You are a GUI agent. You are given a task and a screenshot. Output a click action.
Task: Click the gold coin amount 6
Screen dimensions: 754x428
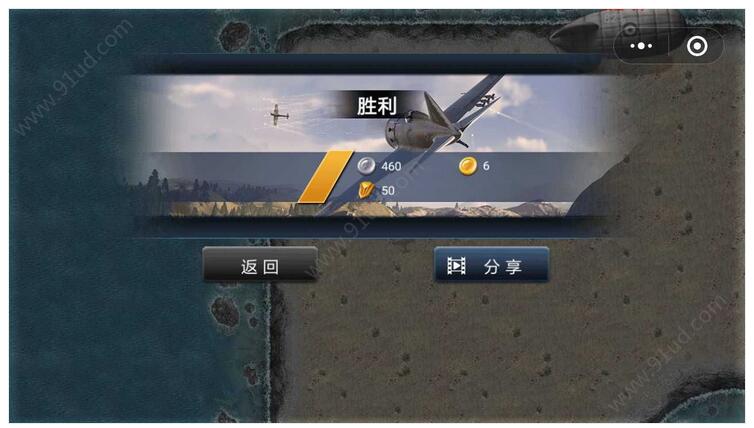pyautogui.click(x=486, y=166)
